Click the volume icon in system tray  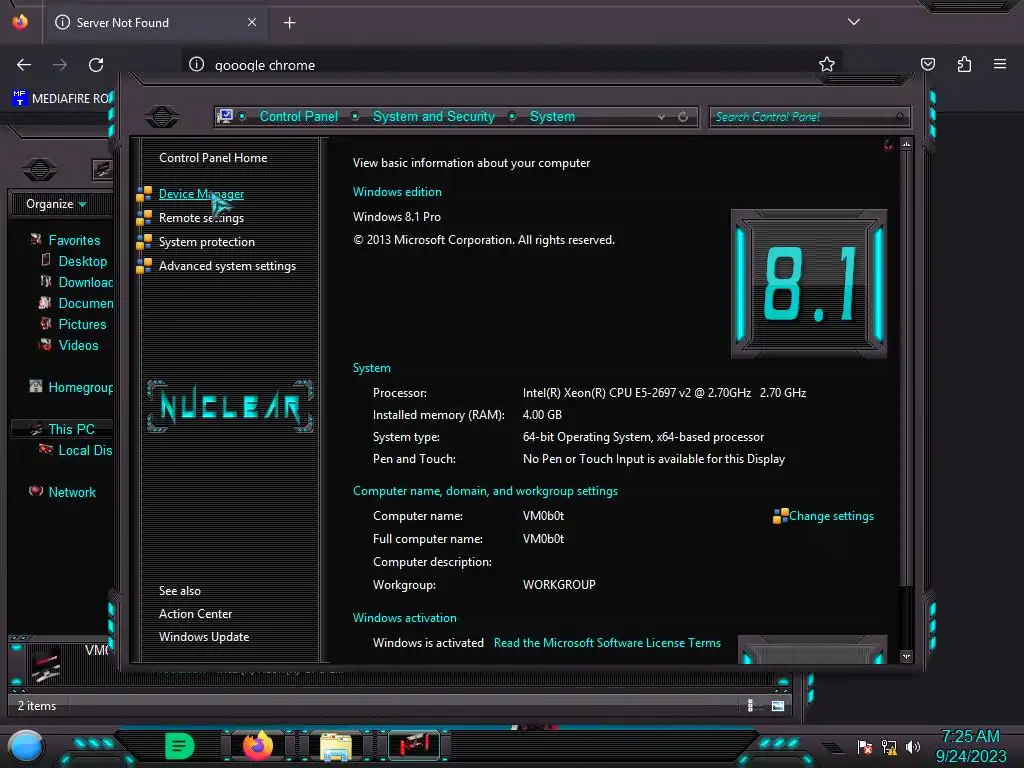[912, 747]
